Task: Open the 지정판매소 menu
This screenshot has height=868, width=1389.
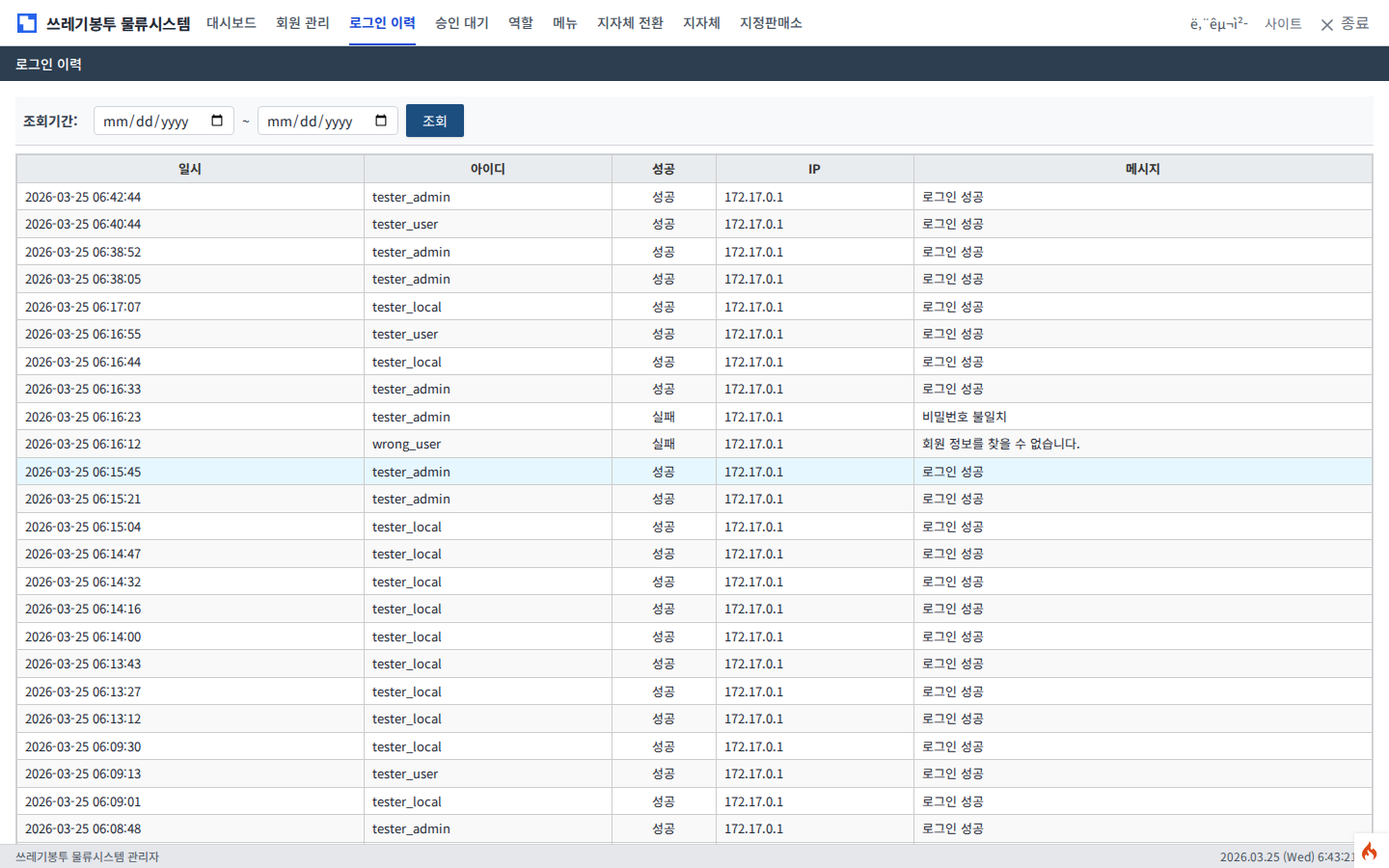Action: point(771,23)
